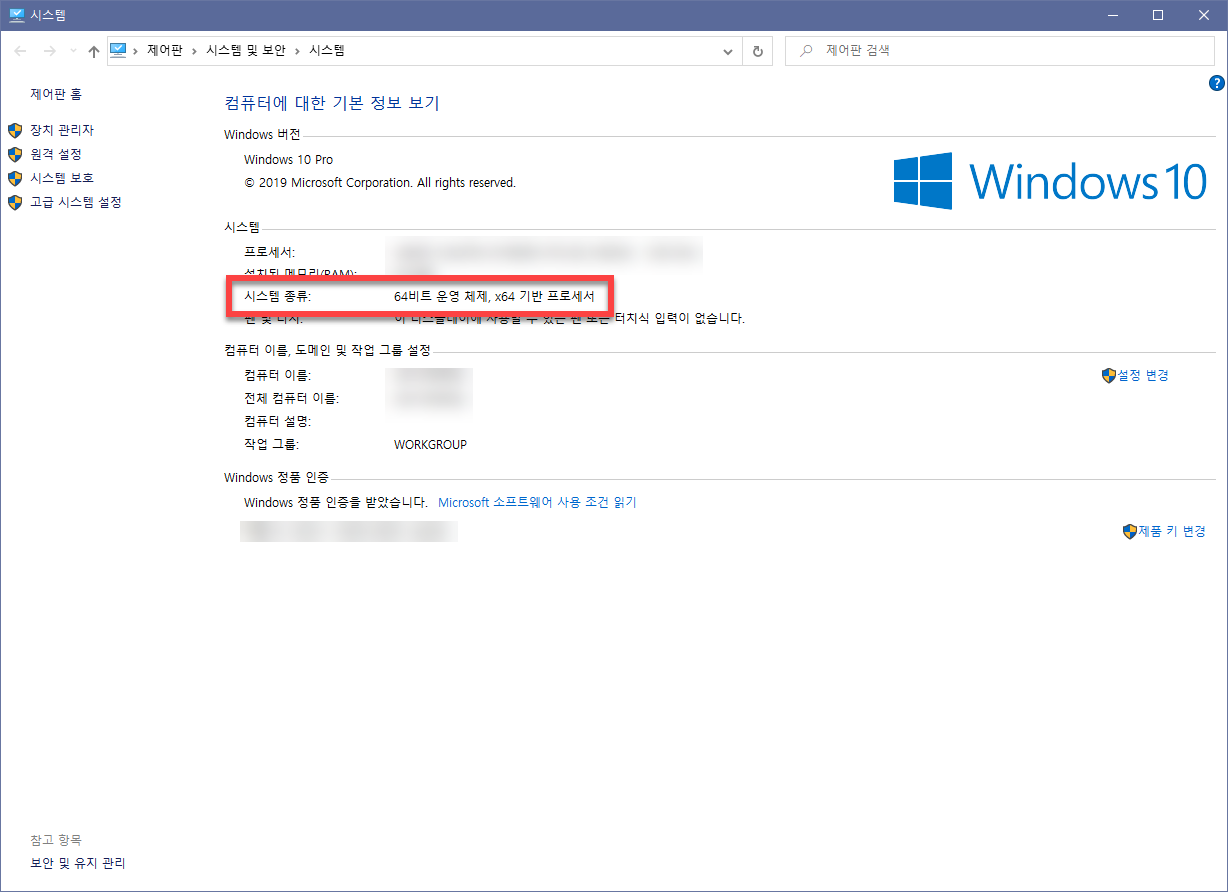
Task: Maximize the 시스템 window
Action: coord(1158,15)
